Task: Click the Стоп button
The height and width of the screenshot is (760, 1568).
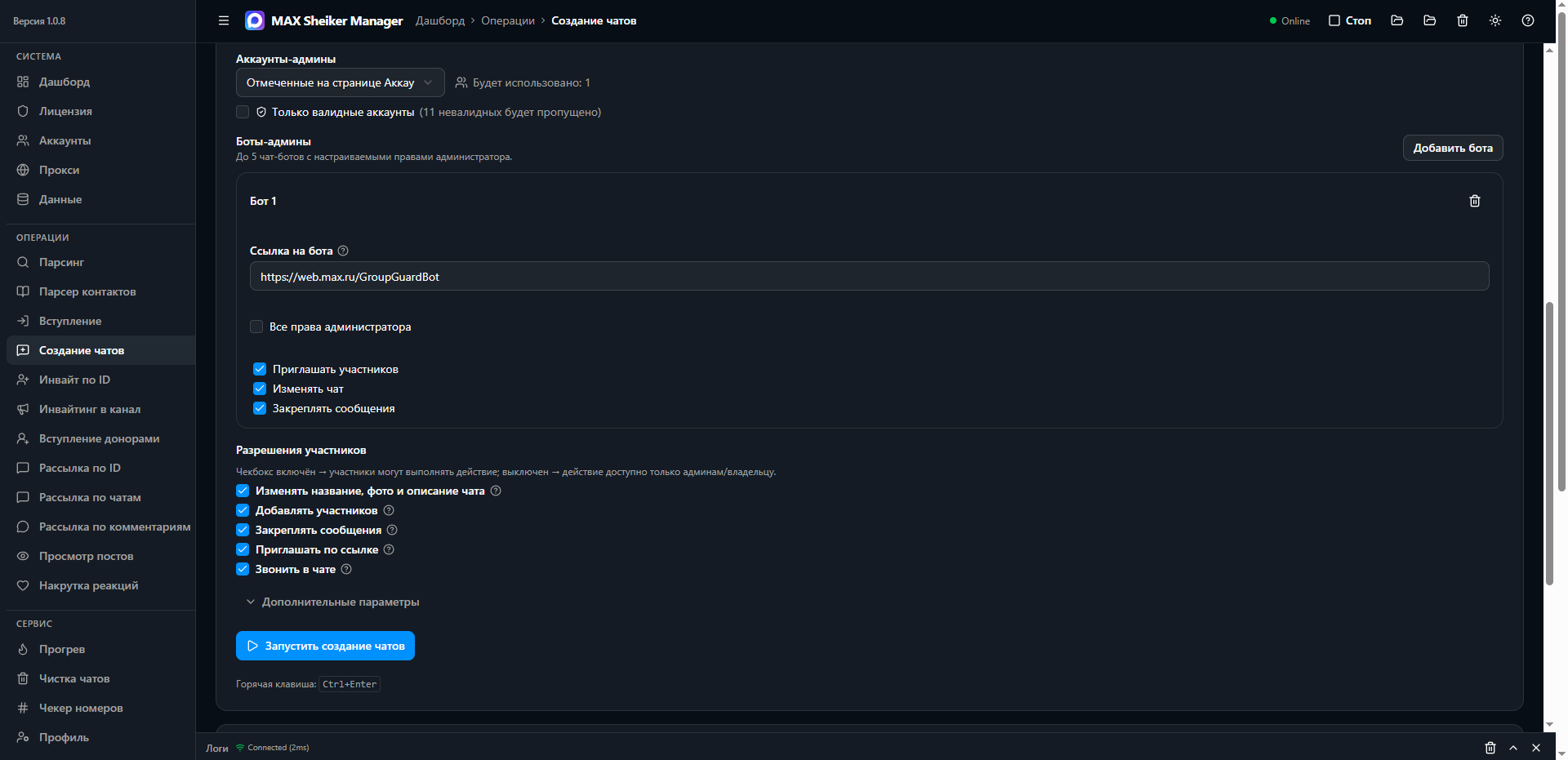Action: pos(1350,20)
